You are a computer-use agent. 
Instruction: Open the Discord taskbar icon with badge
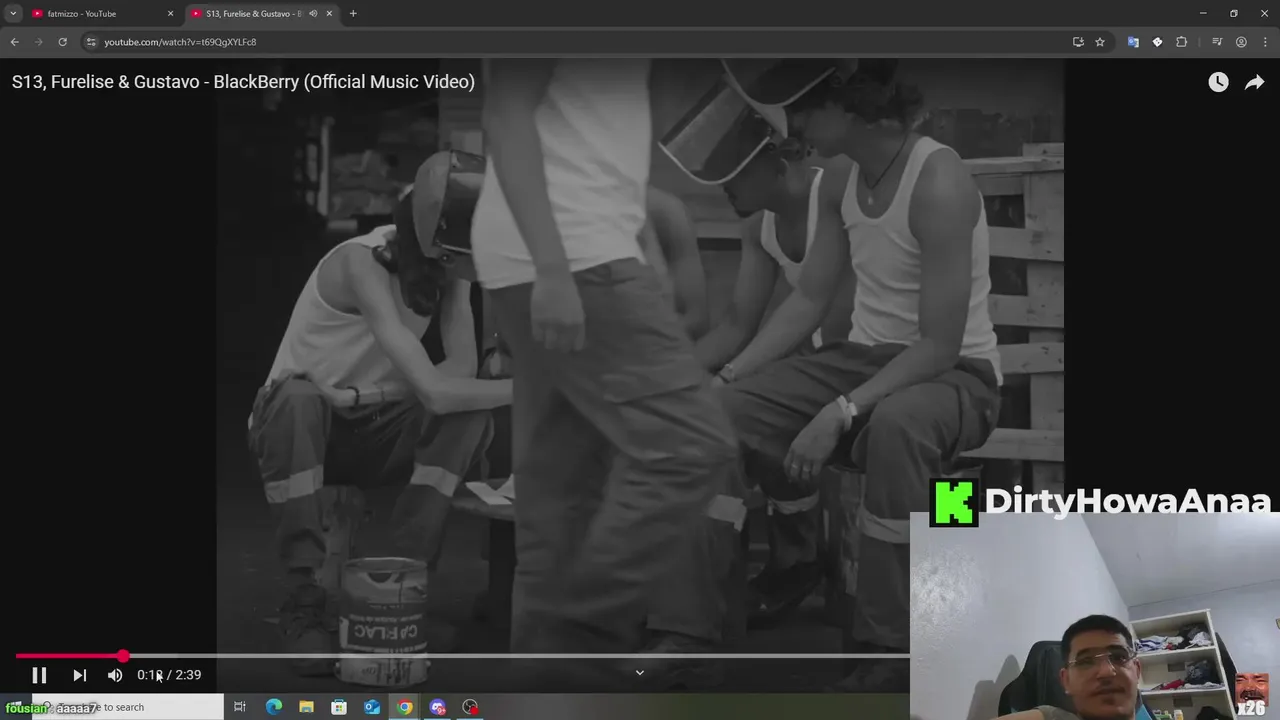tap(438, 707)
